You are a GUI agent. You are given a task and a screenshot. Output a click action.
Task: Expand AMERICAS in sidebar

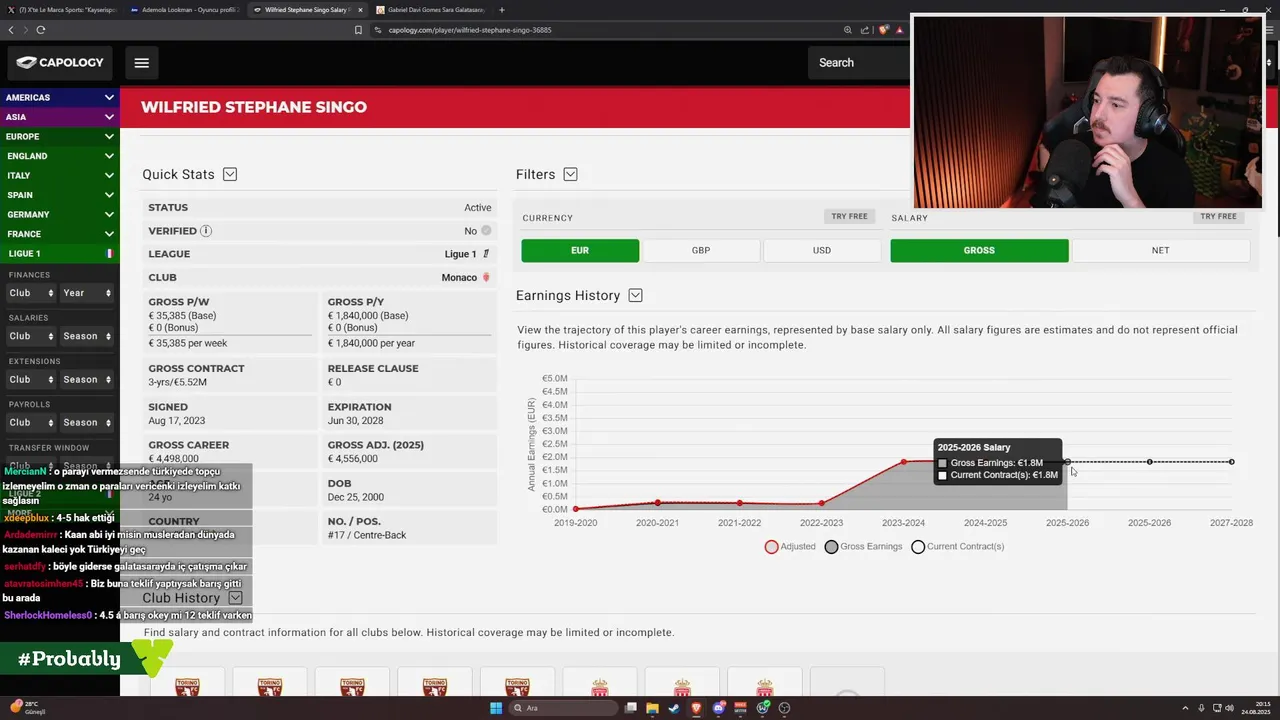click(x=59, y=98)
